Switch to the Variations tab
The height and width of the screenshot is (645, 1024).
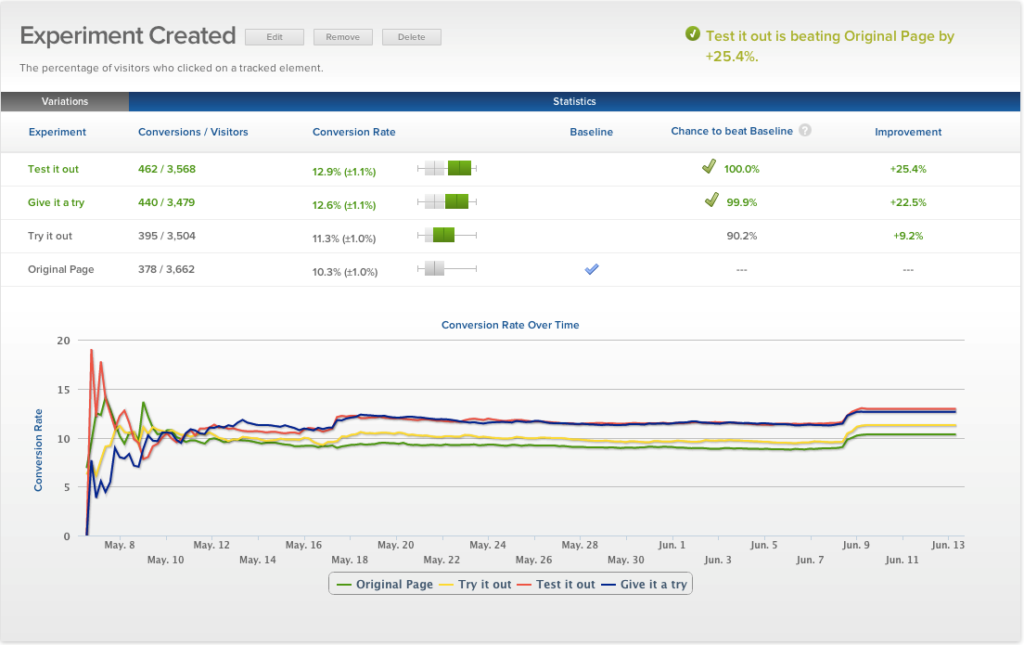click(x=65, y=101)
